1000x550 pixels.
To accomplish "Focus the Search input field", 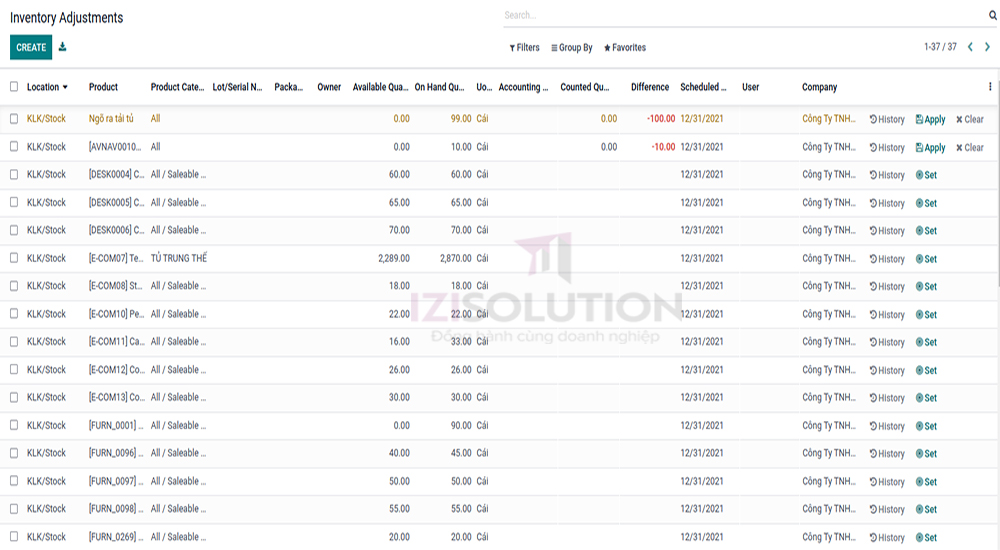I will pos(740,16).
